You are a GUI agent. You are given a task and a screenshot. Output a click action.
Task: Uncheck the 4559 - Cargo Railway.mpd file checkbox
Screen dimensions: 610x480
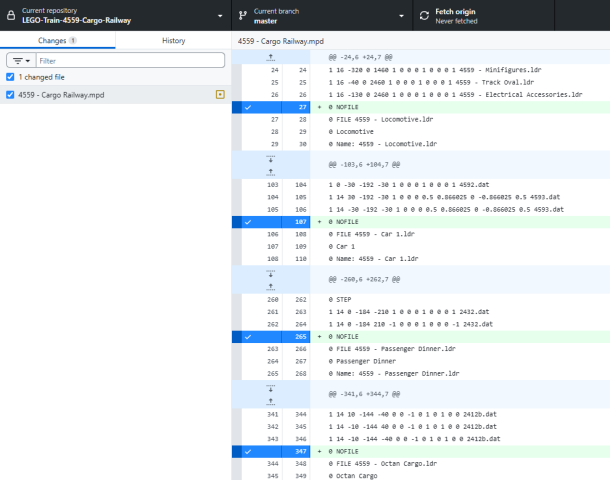10,95
